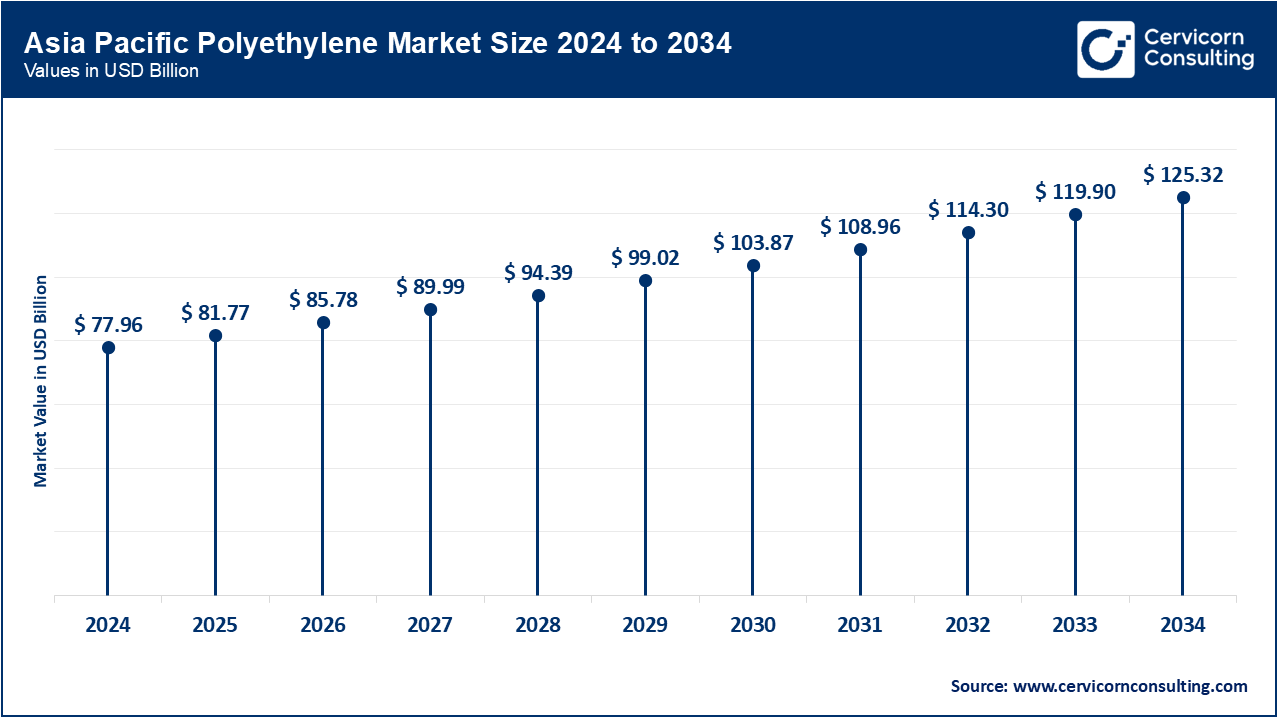This screenshot has width=1280, height=720.
Task: Click the Market Value axis label
Action: 41,382
